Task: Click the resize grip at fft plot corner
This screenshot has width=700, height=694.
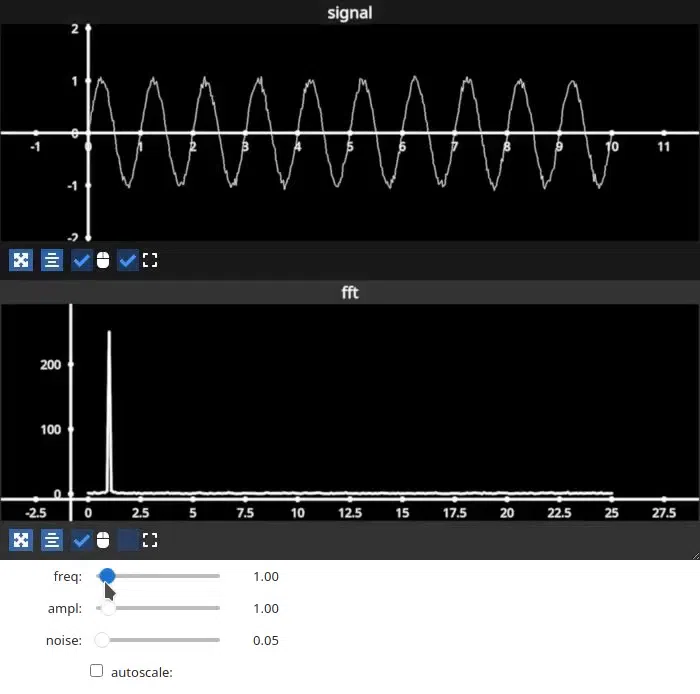Action: coord(693,553)
